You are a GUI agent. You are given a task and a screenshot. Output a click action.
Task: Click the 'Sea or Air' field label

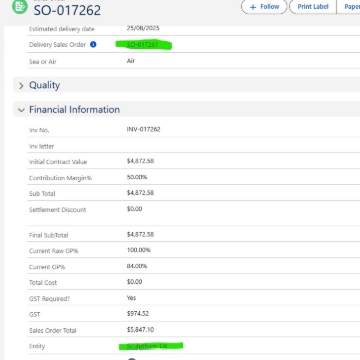click(x=43, y=62)
